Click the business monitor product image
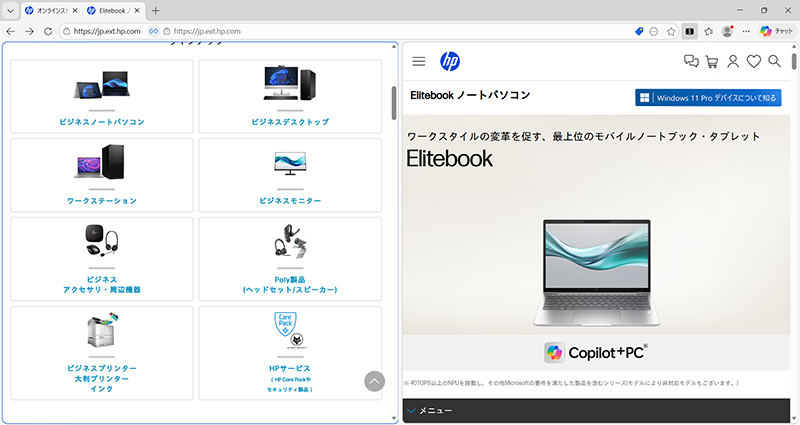The image size is (800, 425). [x=290, y=163]
